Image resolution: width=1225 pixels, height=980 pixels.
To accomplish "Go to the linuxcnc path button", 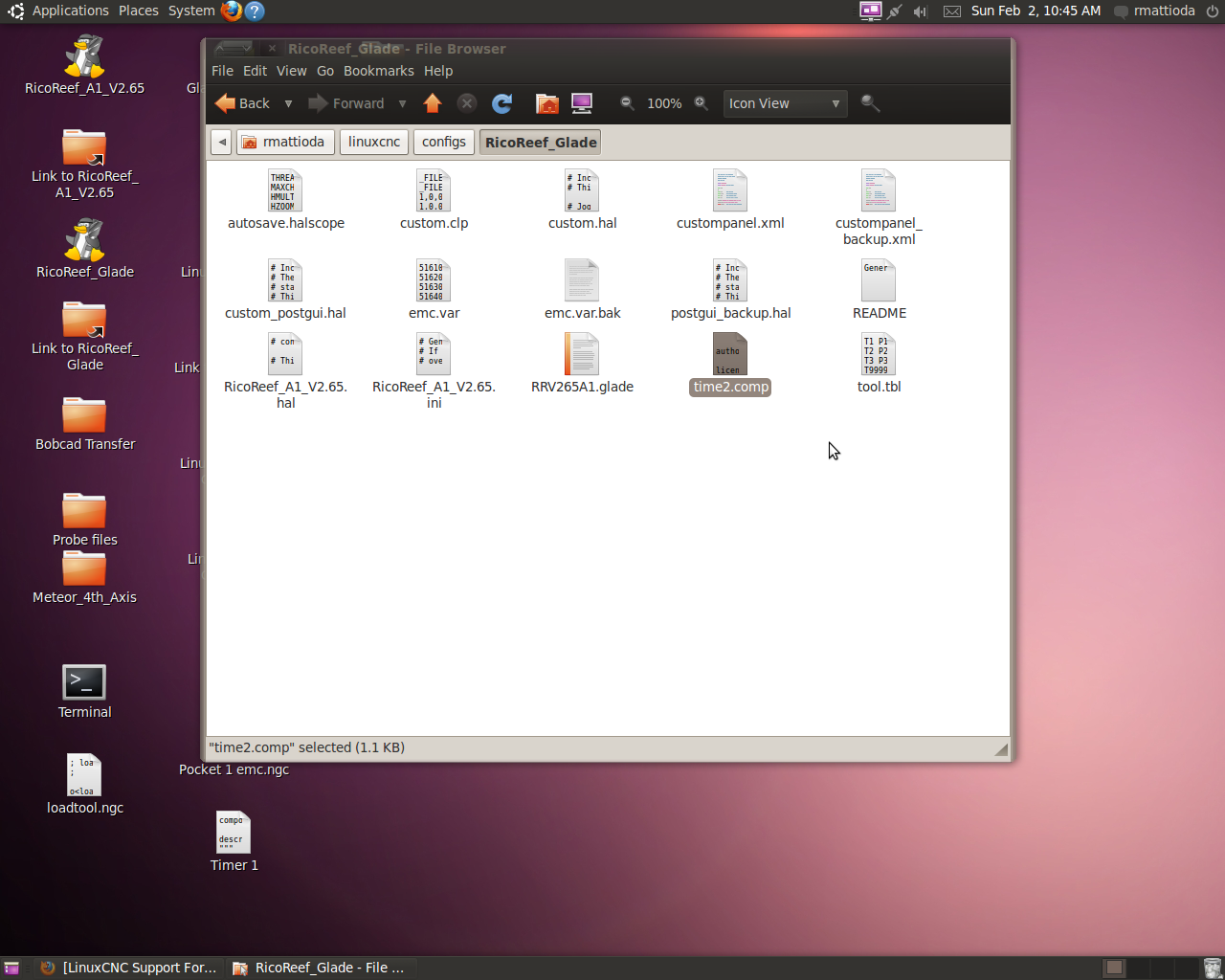I will [374, 142].
